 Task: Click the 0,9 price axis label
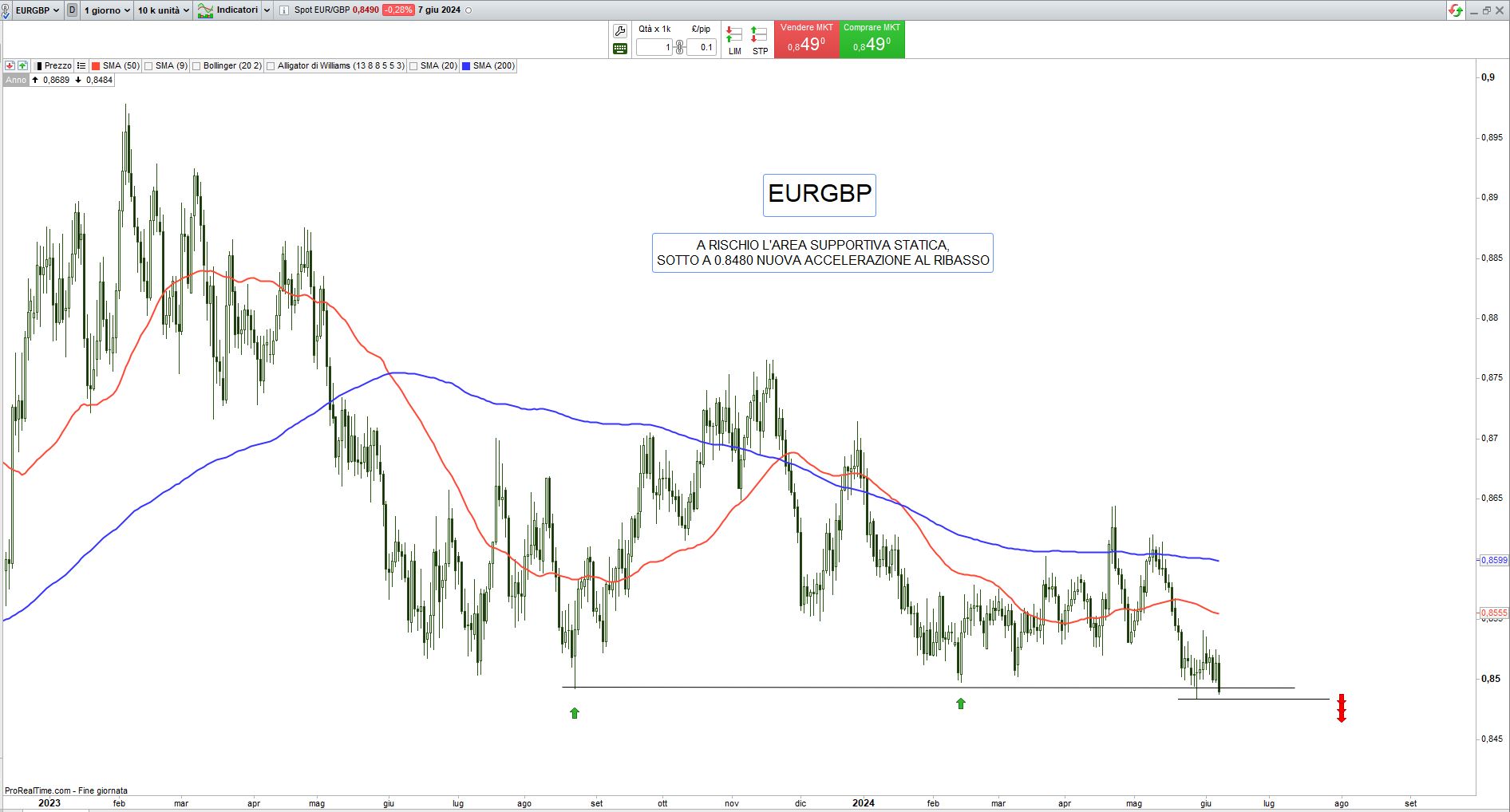[x=1488, y=77]
